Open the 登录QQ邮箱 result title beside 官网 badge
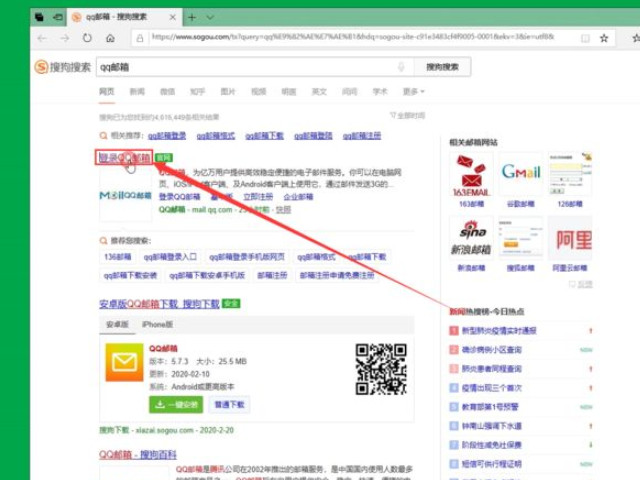Screen dimensions: 640x480 point(124,158)
